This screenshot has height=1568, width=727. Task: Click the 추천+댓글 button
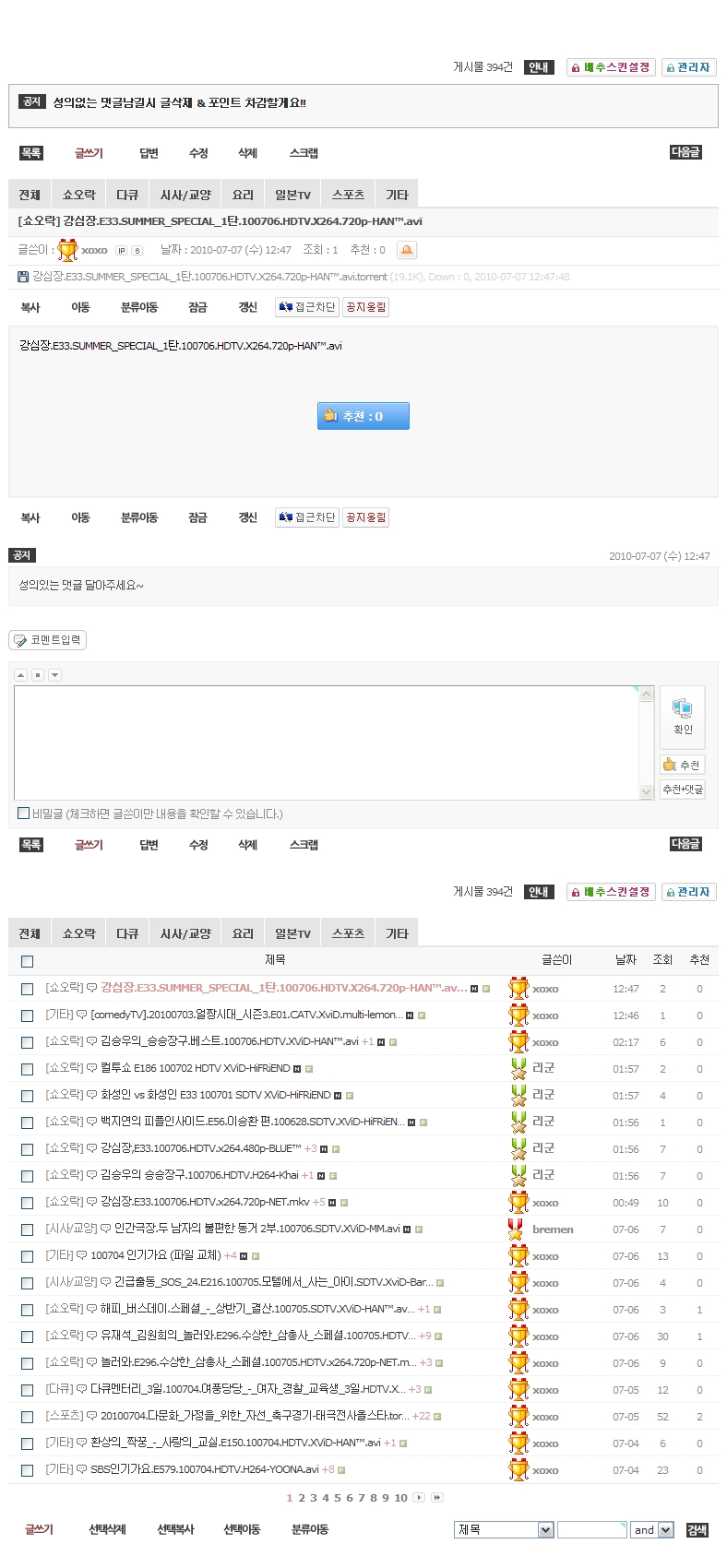click(x=682, y=790)
